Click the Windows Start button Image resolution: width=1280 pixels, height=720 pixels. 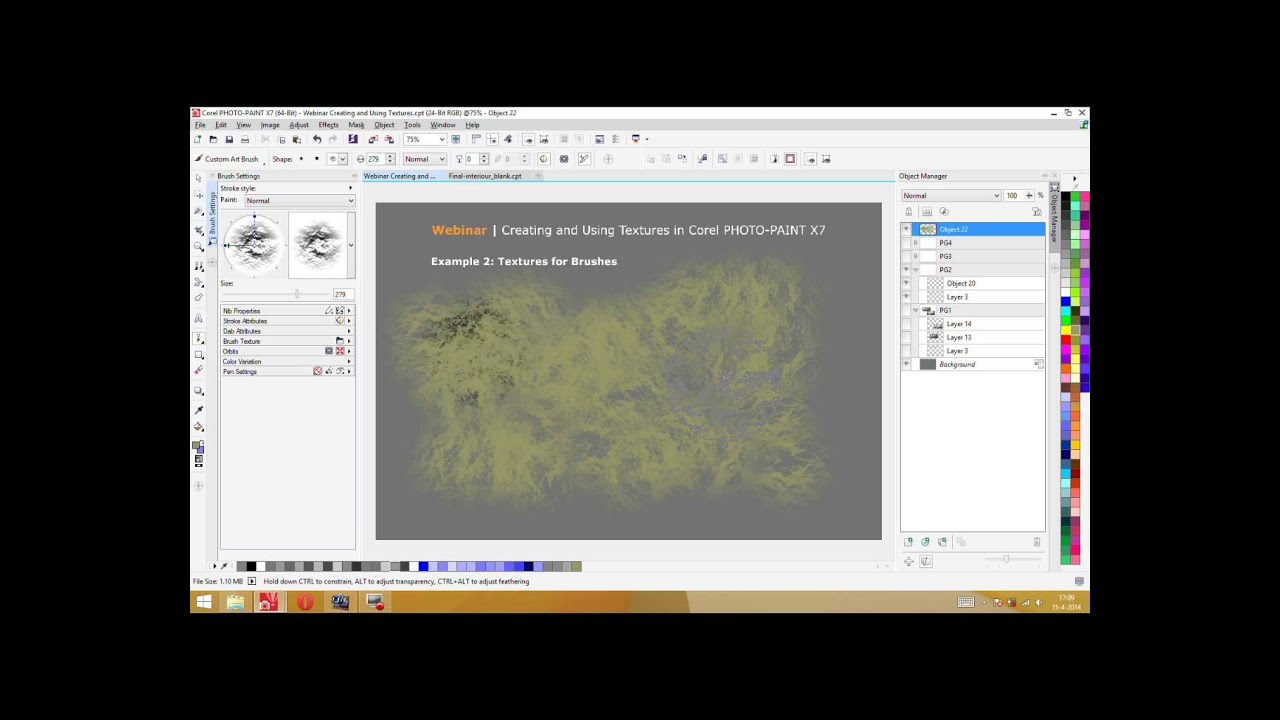204,602
